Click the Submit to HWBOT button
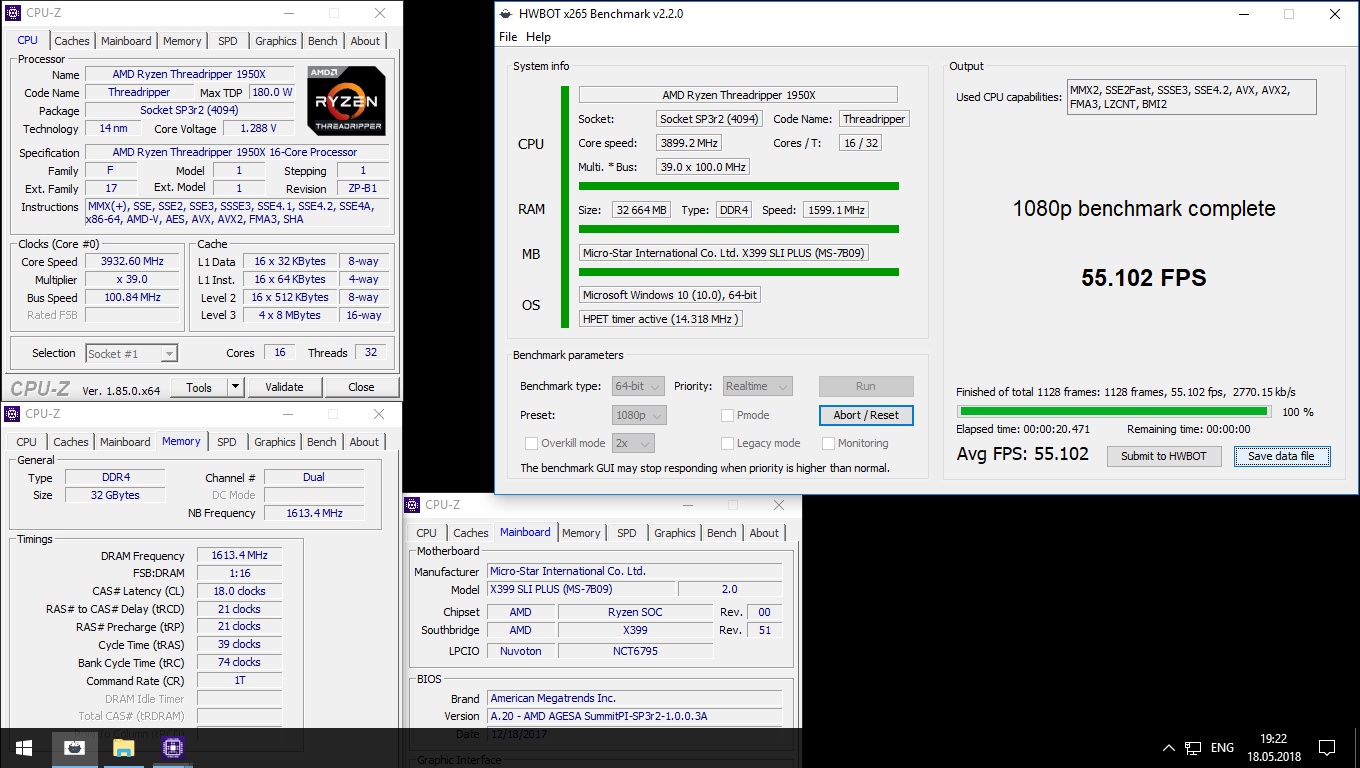Viewport: 1360px width, 768px height. coord(1164,456)
